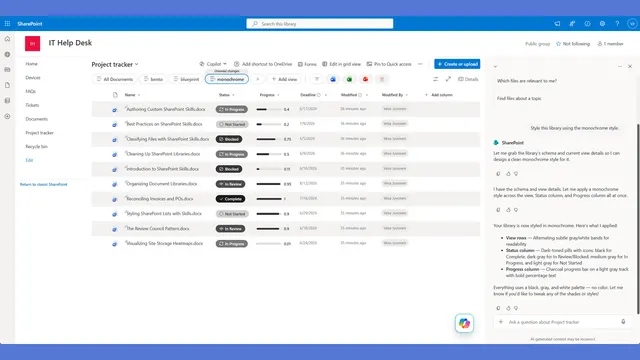The height and width of the screenshot is (360, 640).
Task: Click the microphone icon in the chat box
Action: (x=623, y=322)
